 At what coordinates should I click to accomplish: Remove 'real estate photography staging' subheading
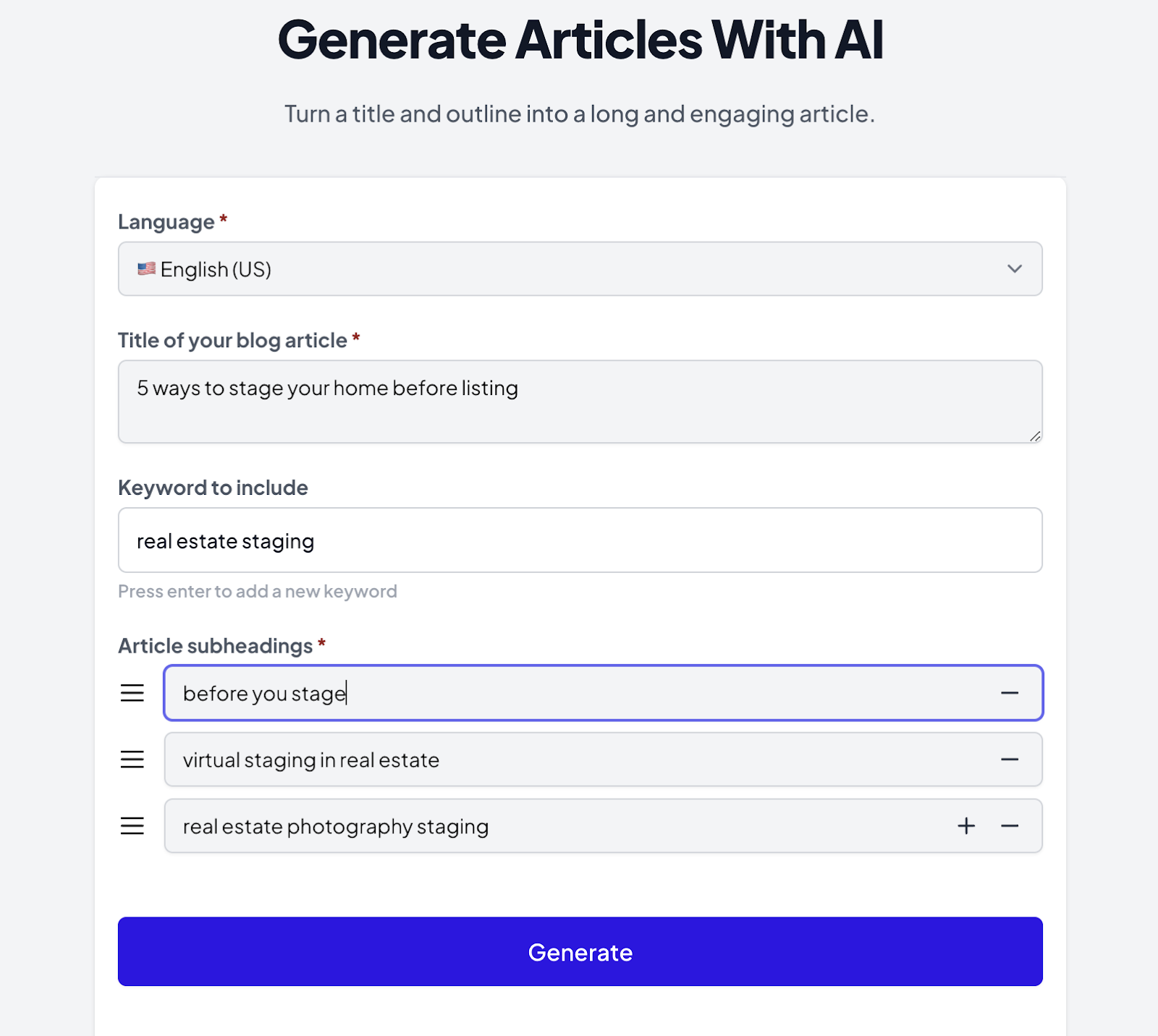(1010, 826)
